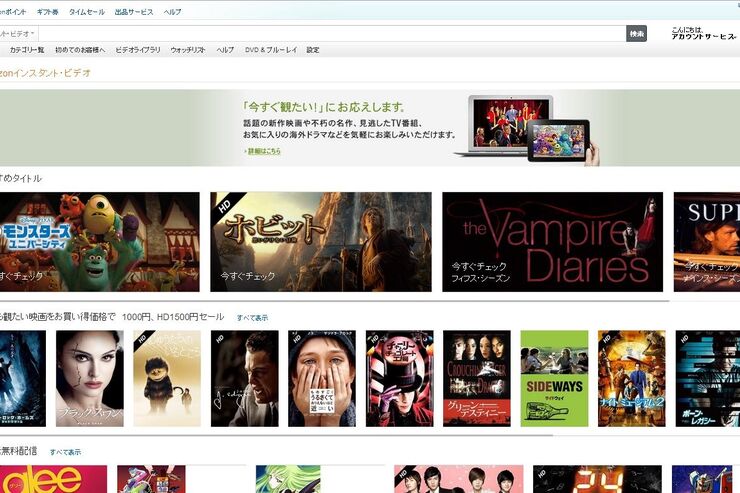Open 初めてのお客様へ tab
Image resolution: width=740 pixels, height=493 pixels.
(x=80, y=50)
